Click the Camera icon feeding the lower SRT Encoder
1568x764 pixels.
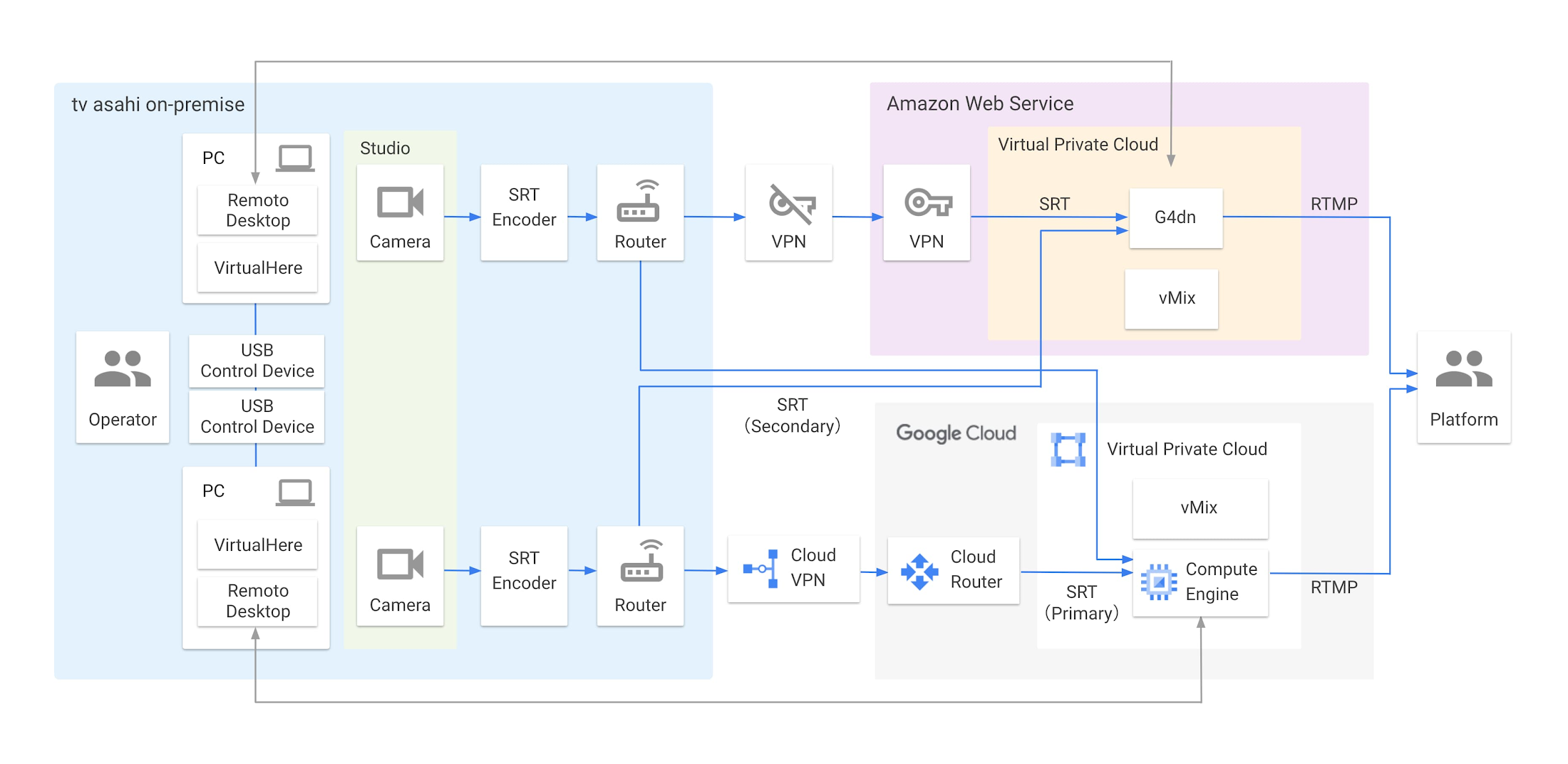[400, 565]
